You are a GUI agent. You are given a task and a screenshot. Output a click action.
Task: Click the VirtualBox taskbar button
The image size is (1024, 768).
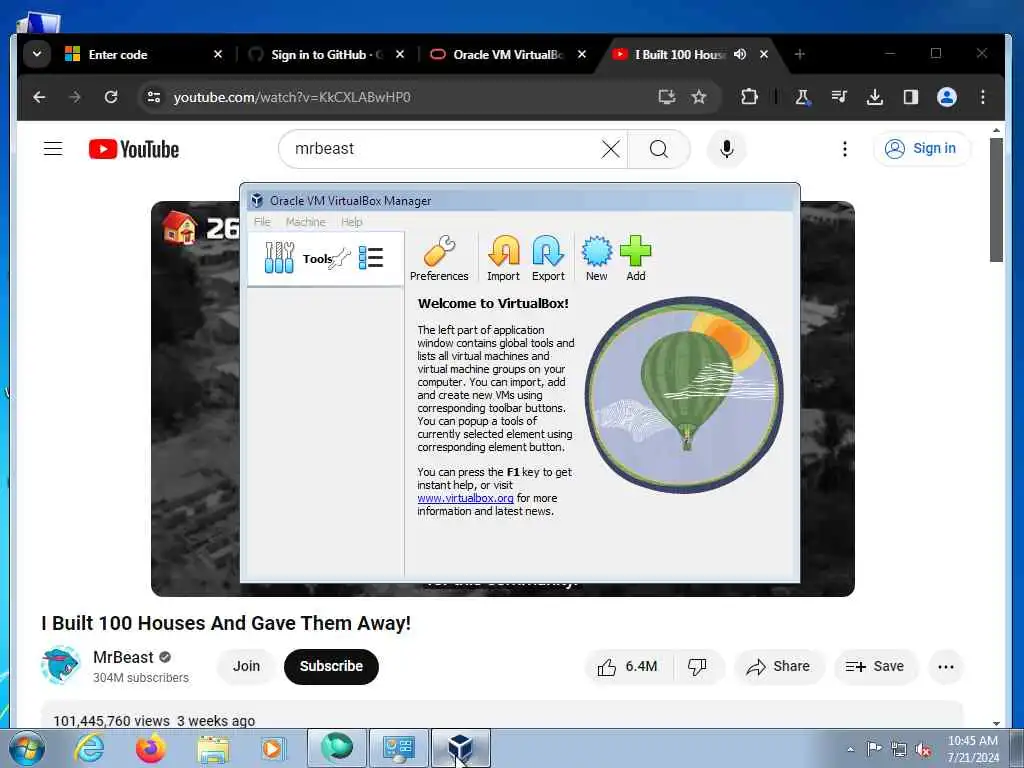460,748
